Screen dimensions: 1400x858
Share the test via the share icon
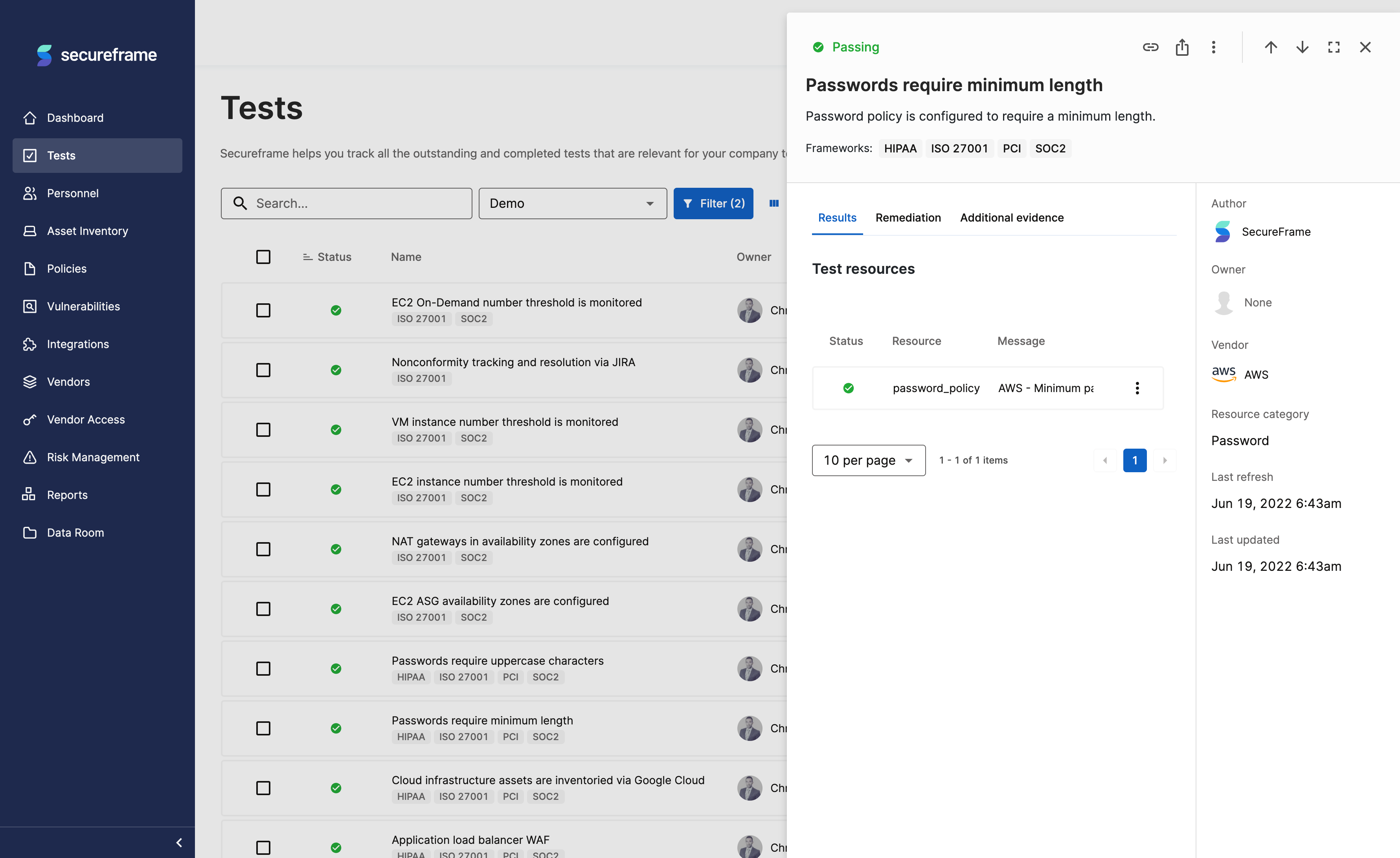[x=1182, y=47]
